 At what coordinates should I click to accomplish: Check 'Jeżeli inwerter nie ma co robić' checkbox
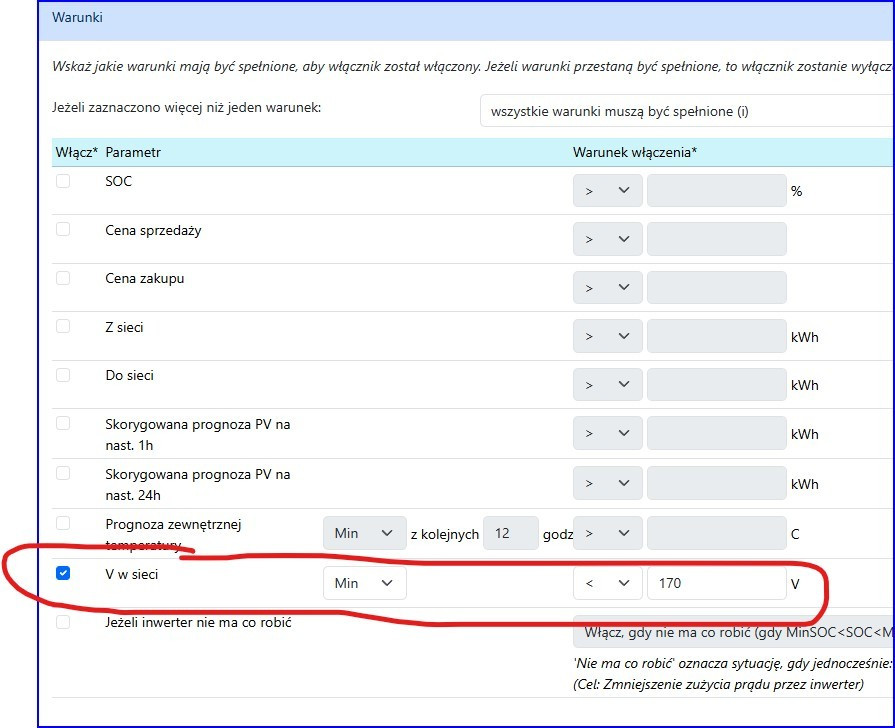[x=63, y=622]
